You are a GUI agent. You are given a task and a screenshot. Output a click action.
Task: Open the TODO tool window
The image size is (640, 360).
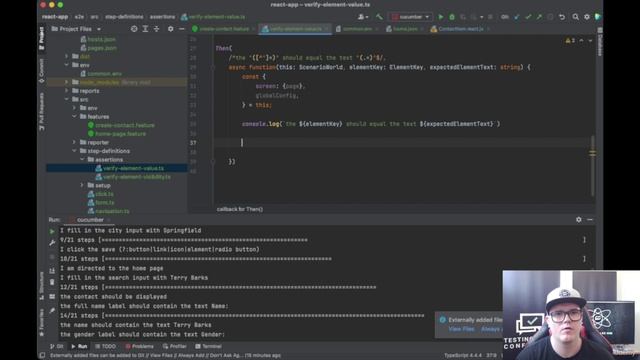tap(105, 346)
